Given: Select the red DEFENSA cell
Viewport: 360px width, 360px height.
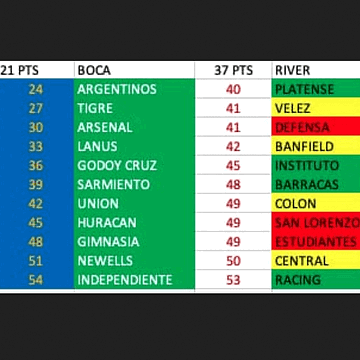Looking at the screenshot, I should (316, 127).
